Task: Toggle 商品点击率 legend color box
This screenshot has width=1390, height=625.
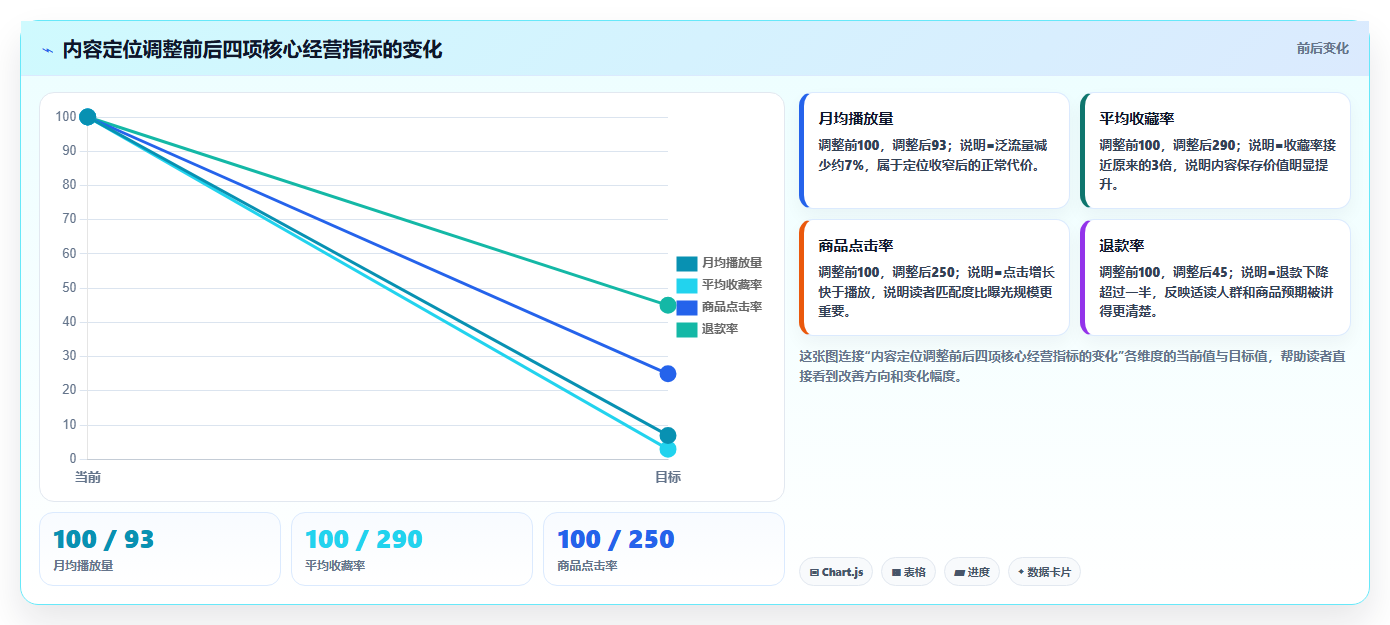Action: [x=686, y=307]
